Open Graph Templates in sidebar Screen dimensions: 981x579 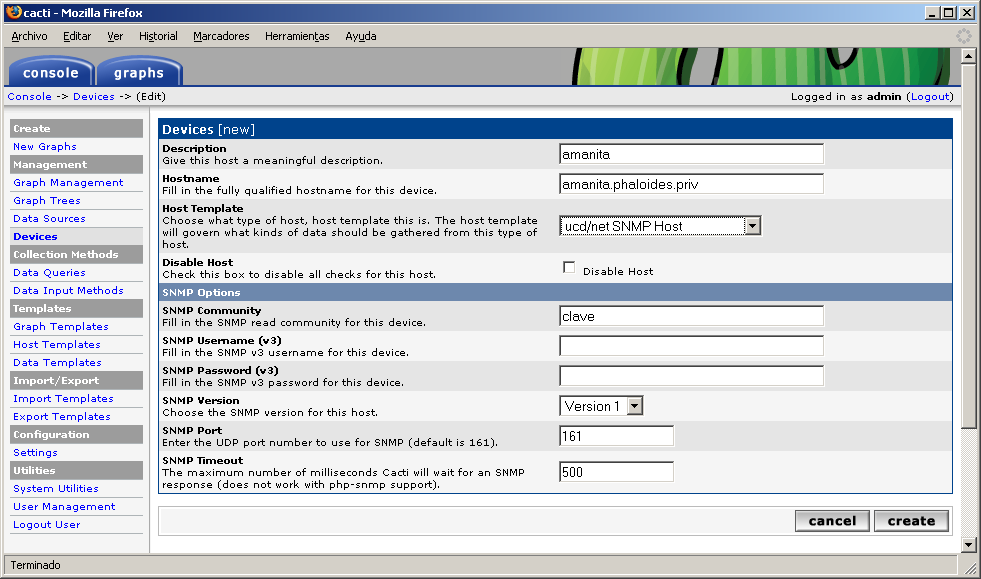click(61, 327)
